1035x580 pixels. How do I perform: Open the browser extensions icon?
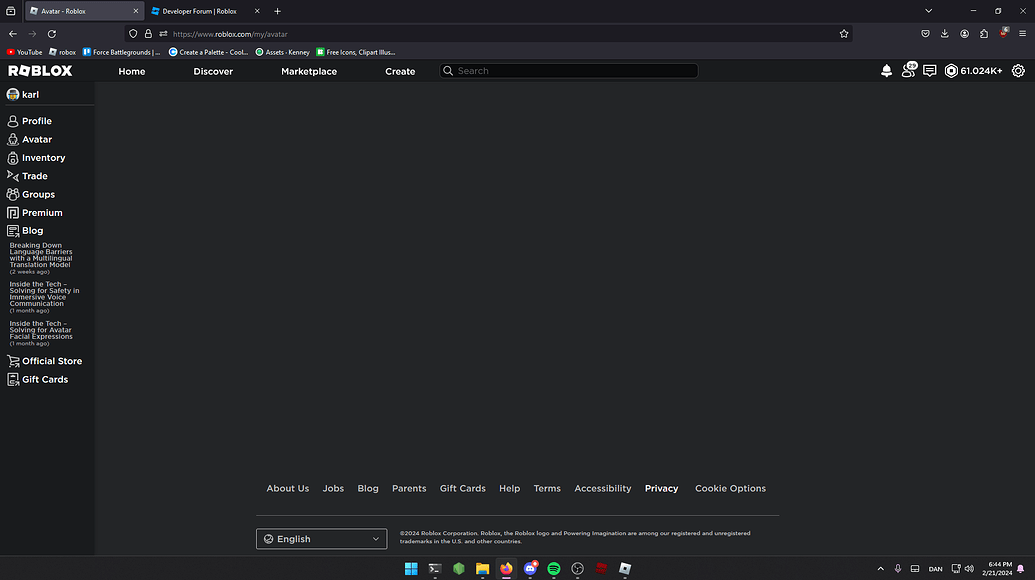tap(984, 34)
